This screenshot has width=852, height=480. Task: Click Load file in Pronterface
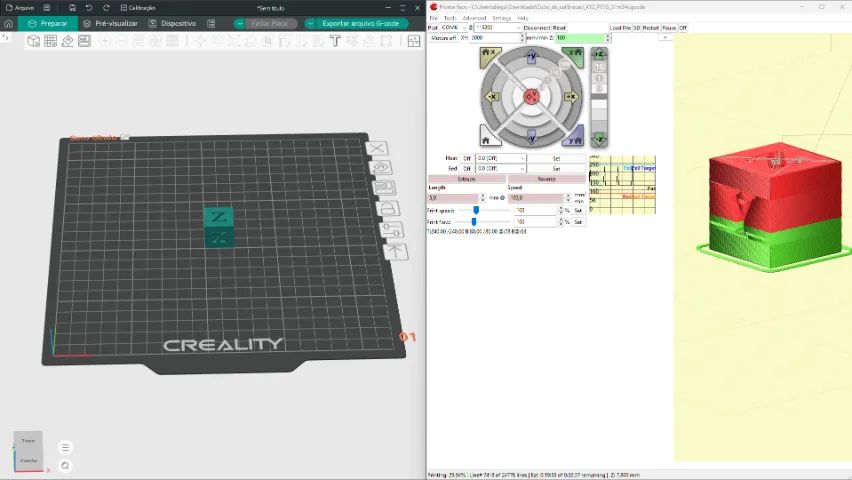point(620,28)
